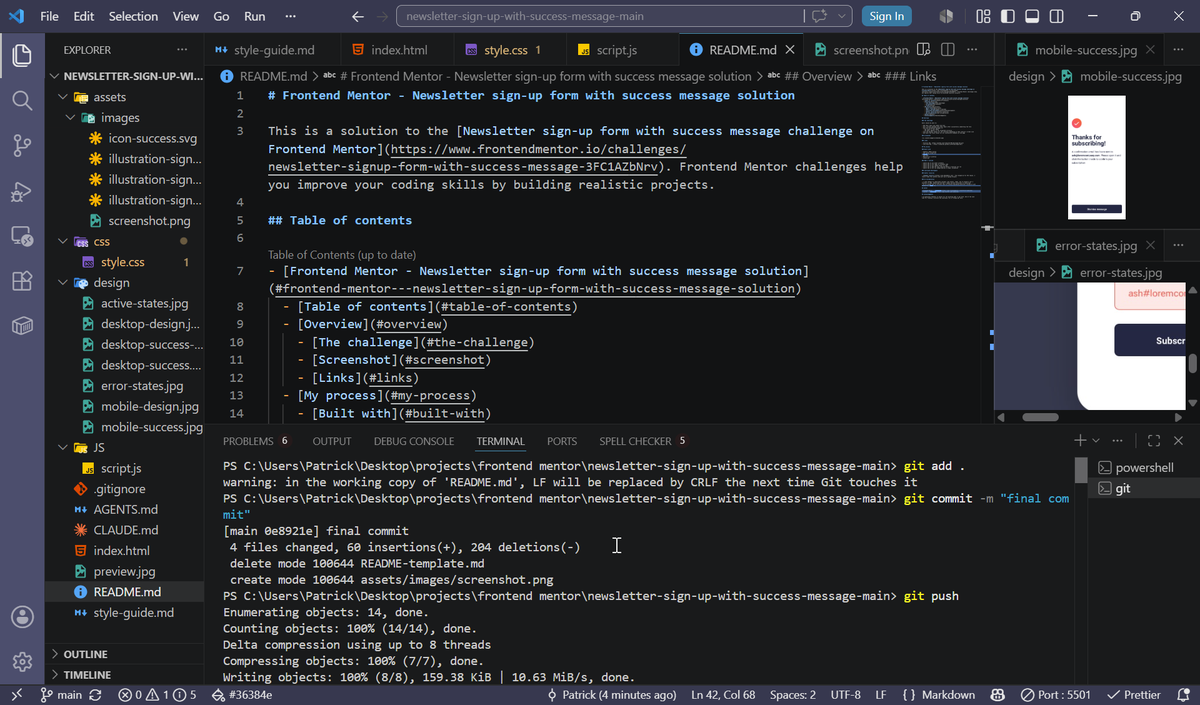Viewport: 1200px width, 705px height.
Task: Open the Extensions view
Action: 22,282
